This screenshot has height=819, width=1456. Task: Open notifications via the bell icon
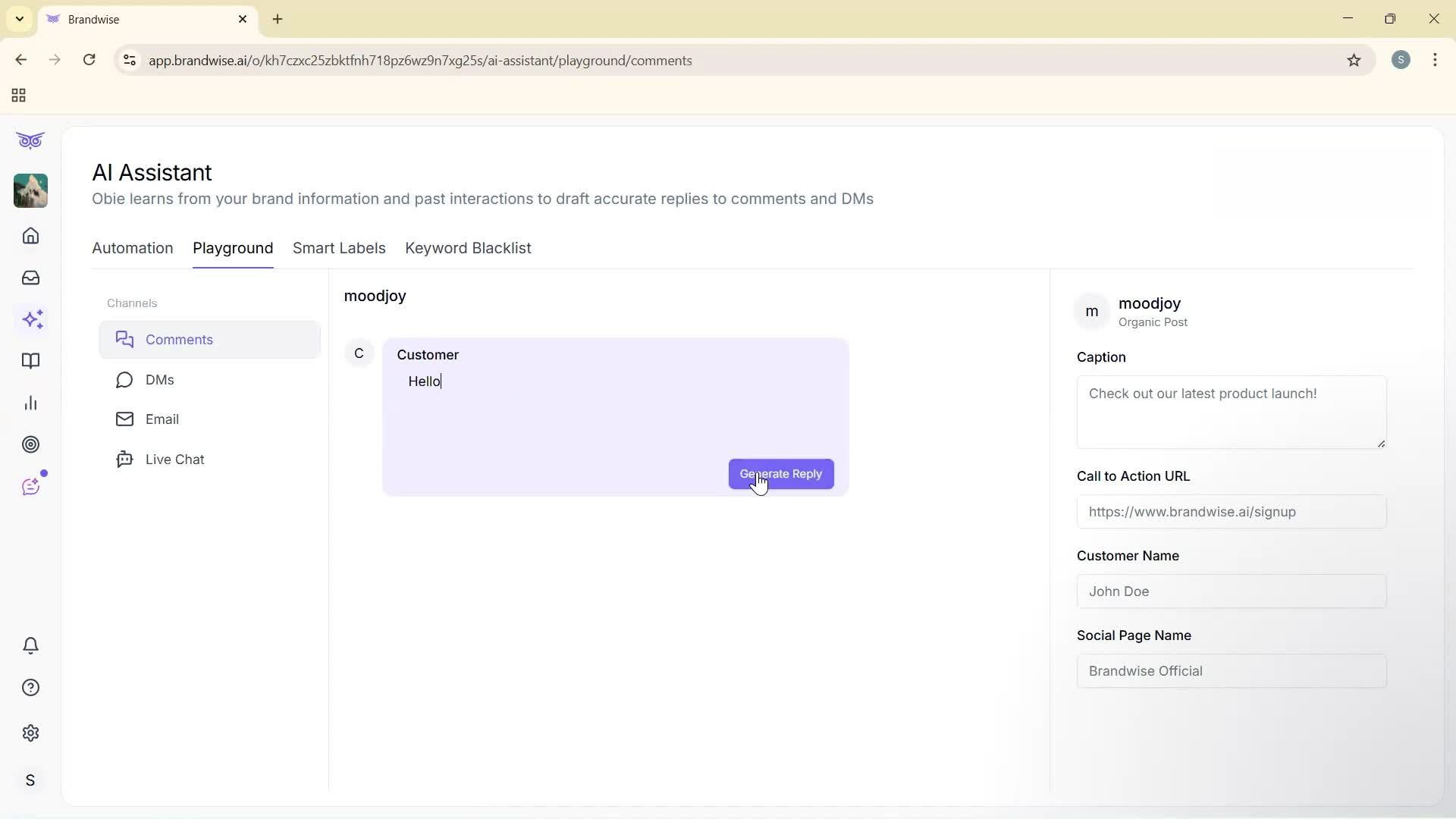[30, 645]
